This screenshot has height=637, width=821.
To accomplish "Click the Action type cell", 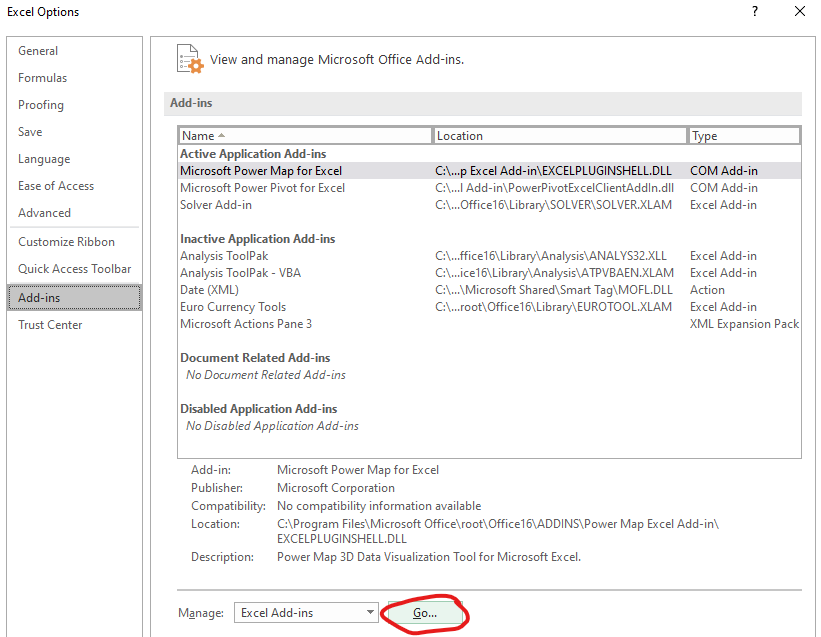I will tap(707, 290).
